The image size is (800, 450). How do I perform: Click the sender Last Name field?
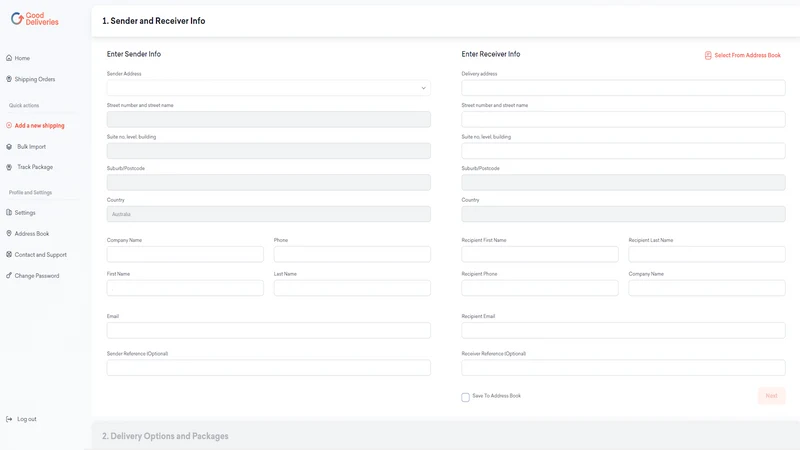click(352, 288)
